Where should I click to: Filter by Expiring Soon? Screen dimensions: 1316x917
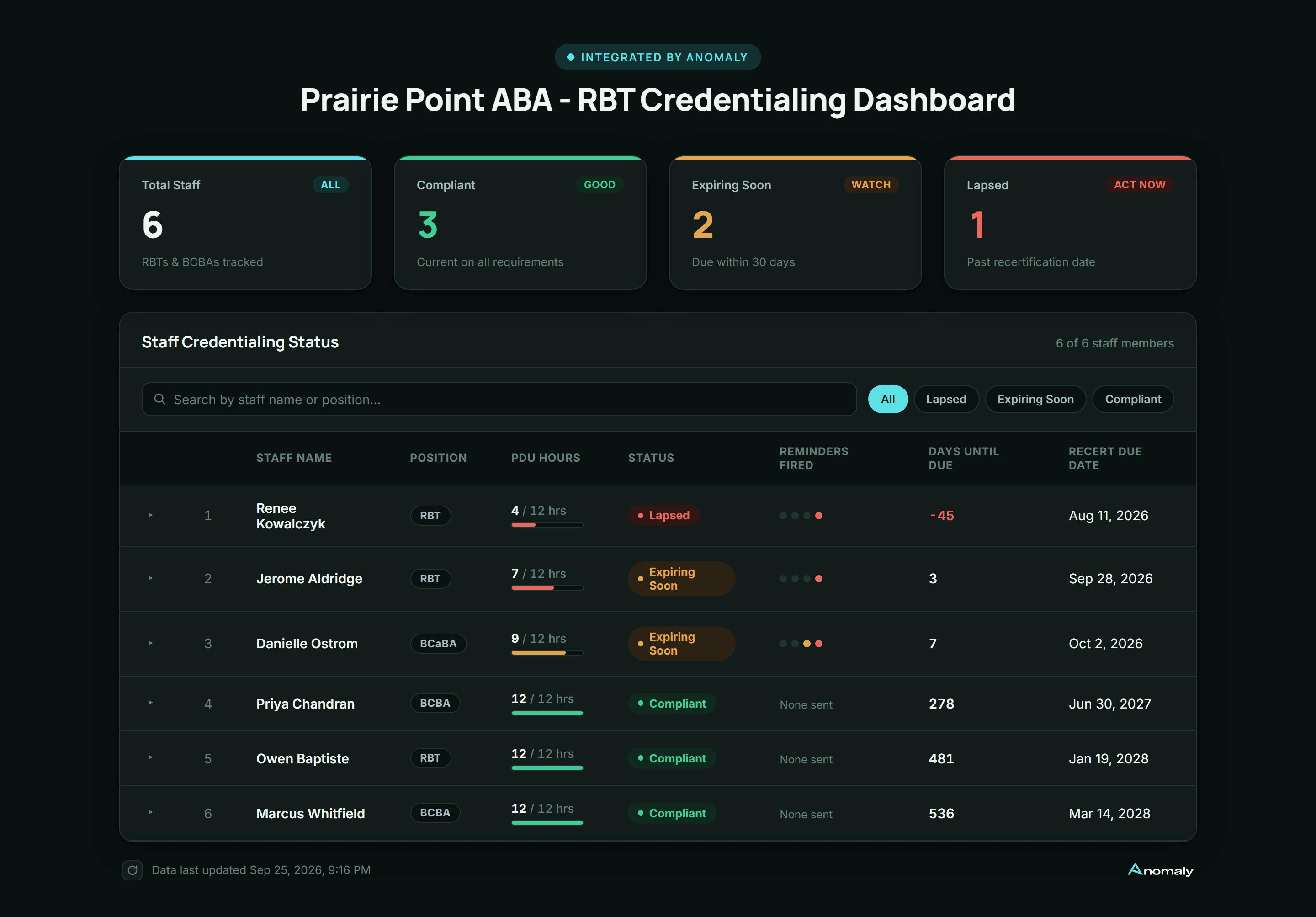(x=1035, y=399)
